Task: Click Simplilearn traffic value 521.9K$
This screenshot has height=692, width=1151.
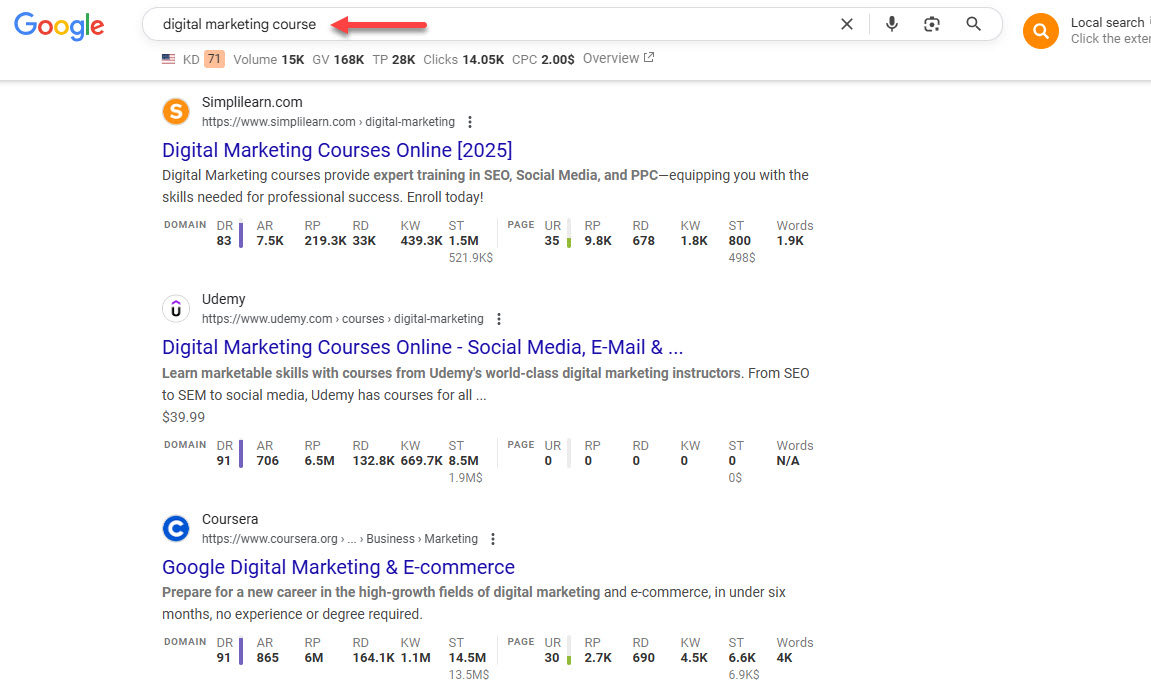Action: [x=471, y=258]
